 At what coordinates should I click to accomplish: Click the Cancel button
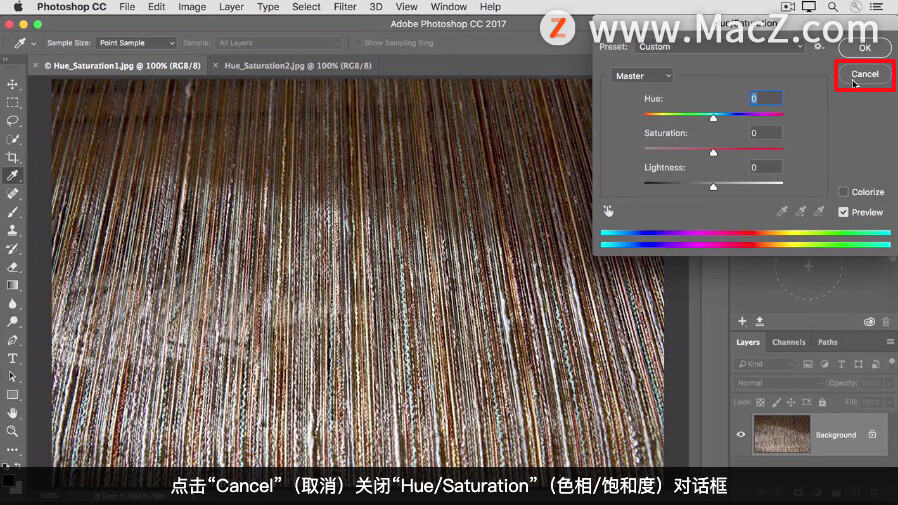pyautogui.click(x=864, y=74)
